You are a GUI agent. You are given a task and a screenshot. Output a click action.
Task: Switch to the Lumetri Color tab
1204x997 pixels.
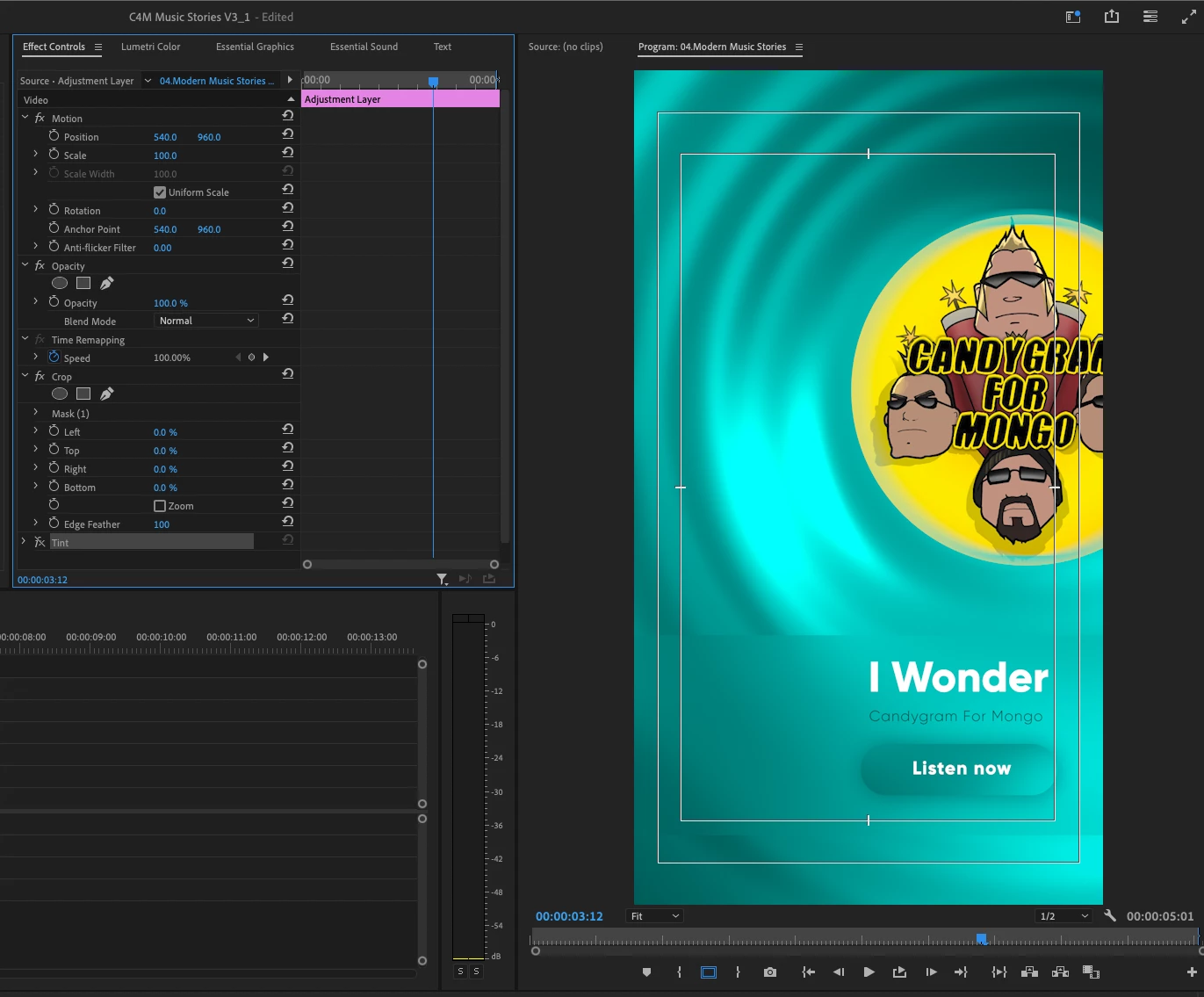click(150, 47)
